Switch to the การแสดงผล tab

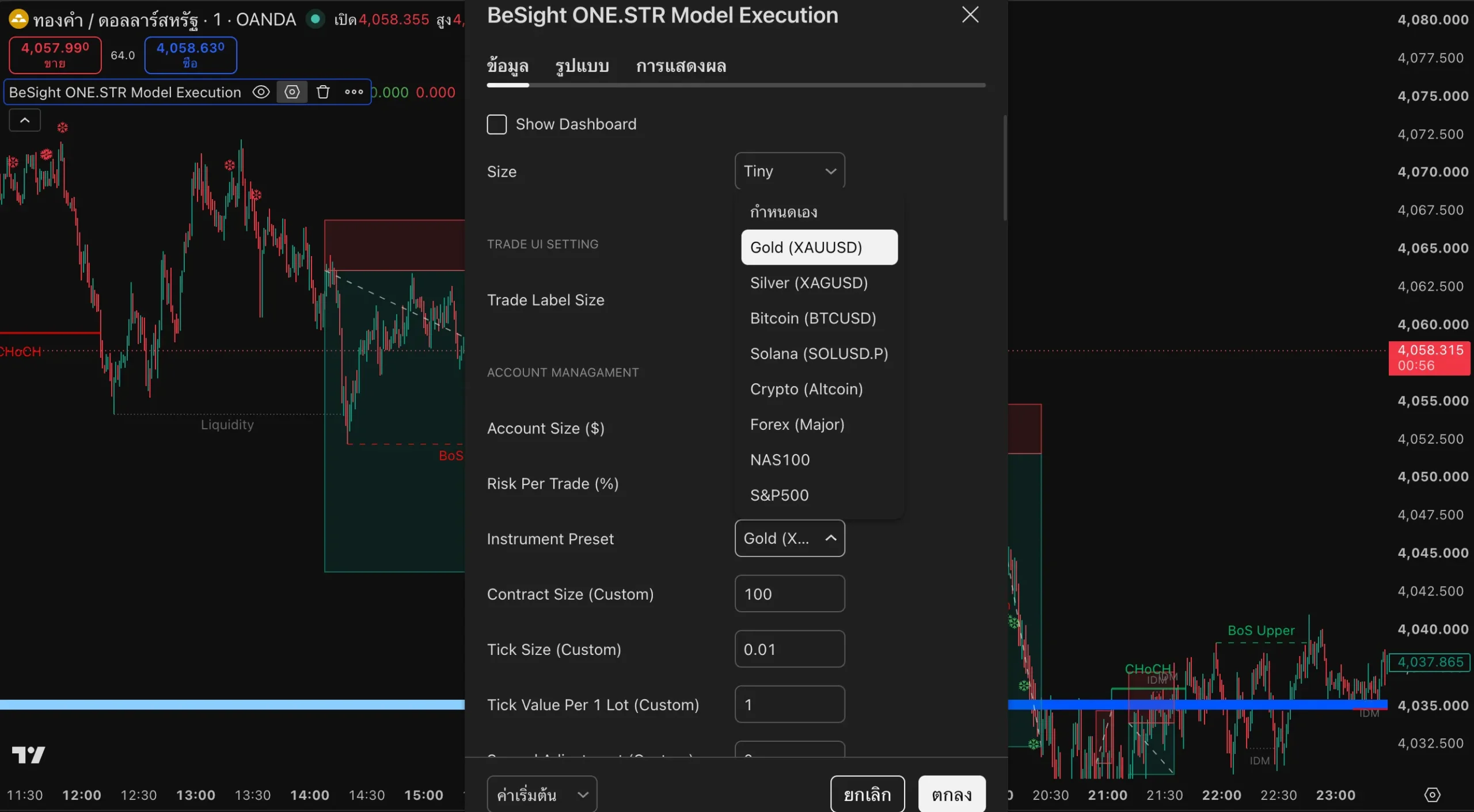pos(681,66)
